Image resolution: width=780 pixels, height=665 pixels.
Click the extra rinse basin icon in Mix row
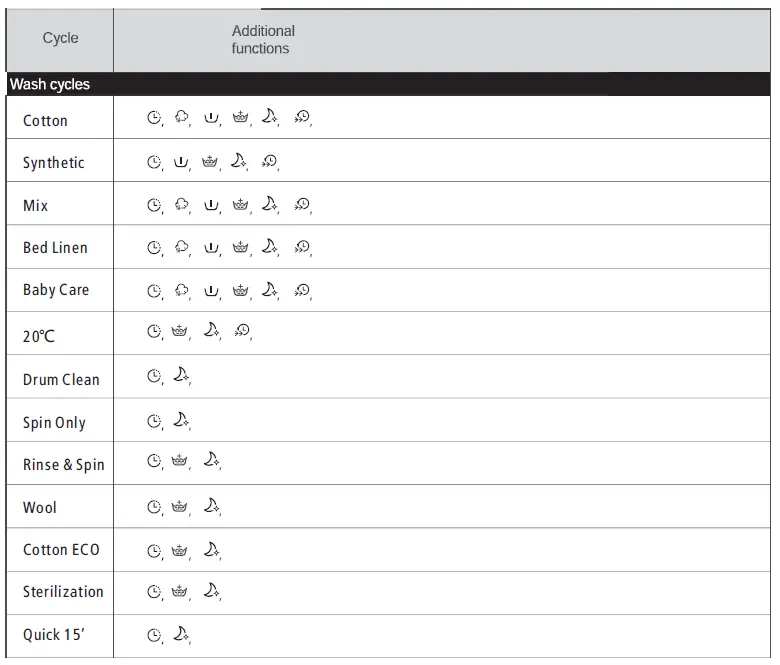(x=240, y=205)
